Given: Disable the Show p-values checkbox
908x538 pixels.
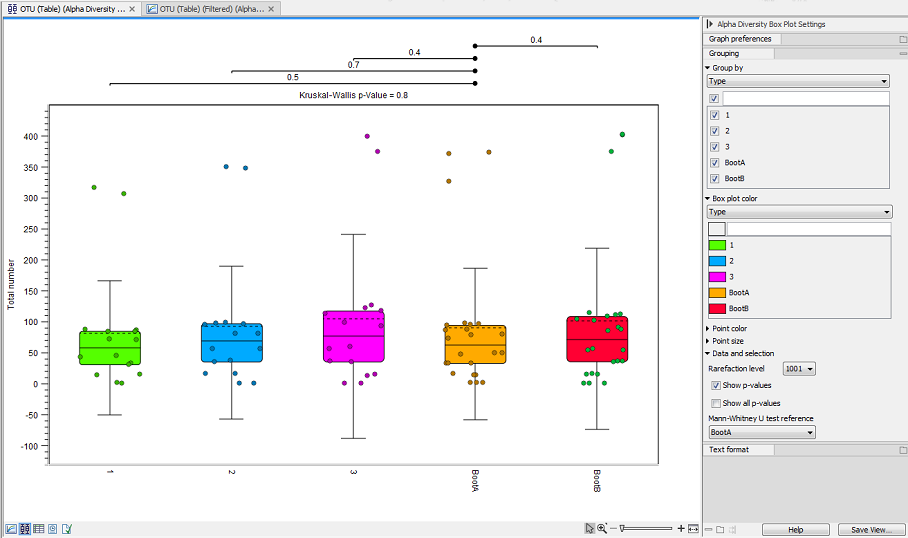Looking at the screenshot, I should point(715,385).
